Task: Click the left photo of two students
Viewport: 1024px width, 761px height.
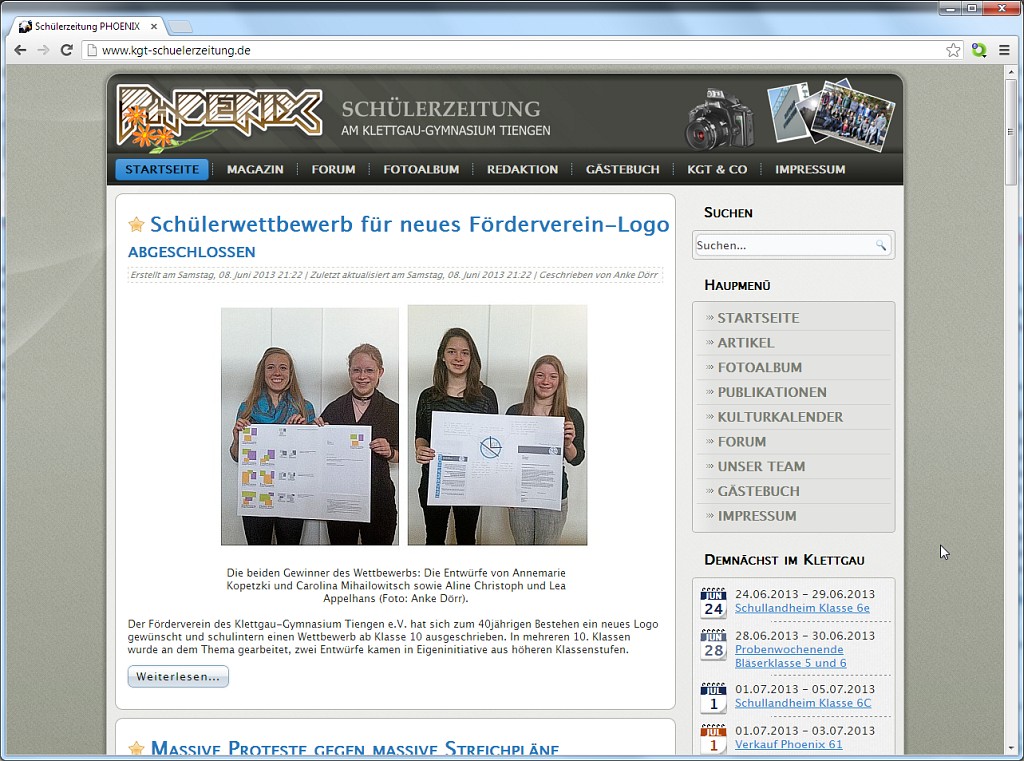Action: click(310, 426)
